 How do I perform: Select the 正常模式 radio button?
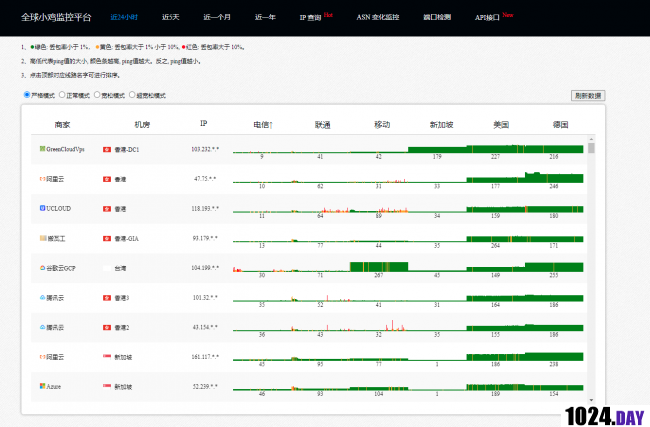coord(62,95)
